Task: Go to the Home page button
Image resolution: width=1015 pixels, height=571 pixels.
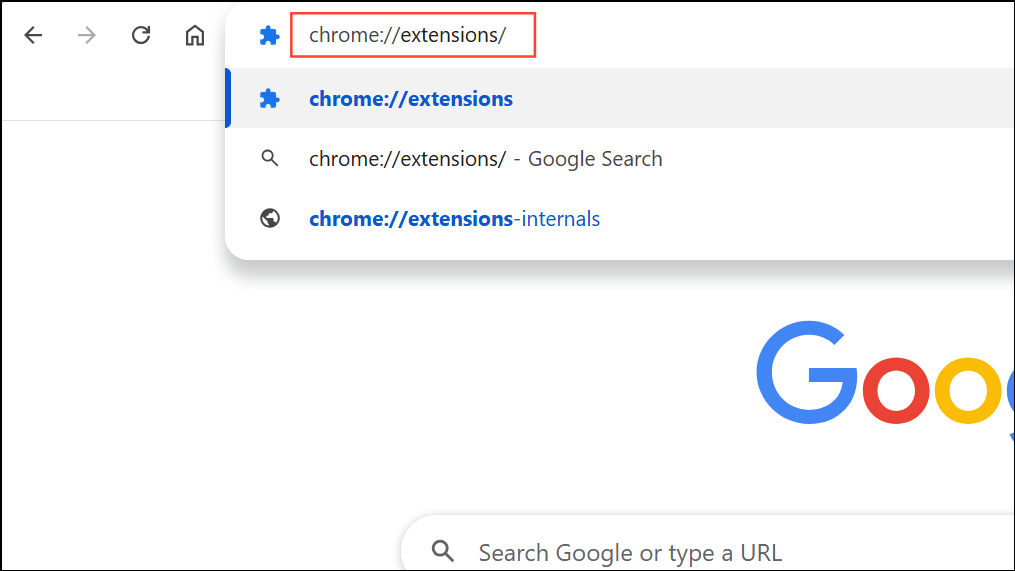Action: coord(195,36)
